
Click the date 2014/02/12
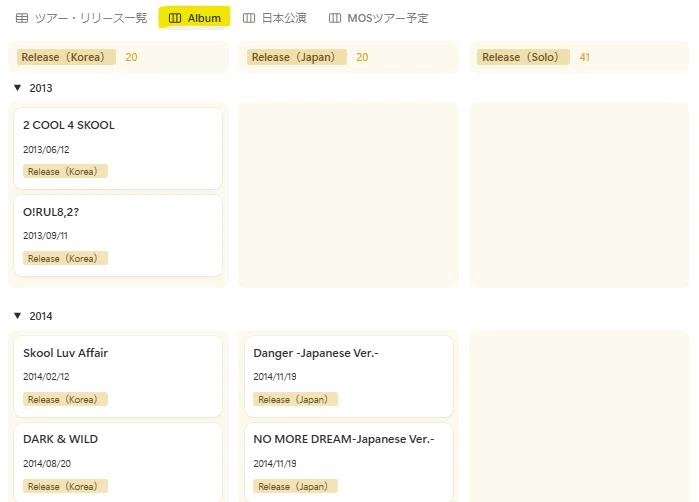pyautogui.click(x=46, y=377)
